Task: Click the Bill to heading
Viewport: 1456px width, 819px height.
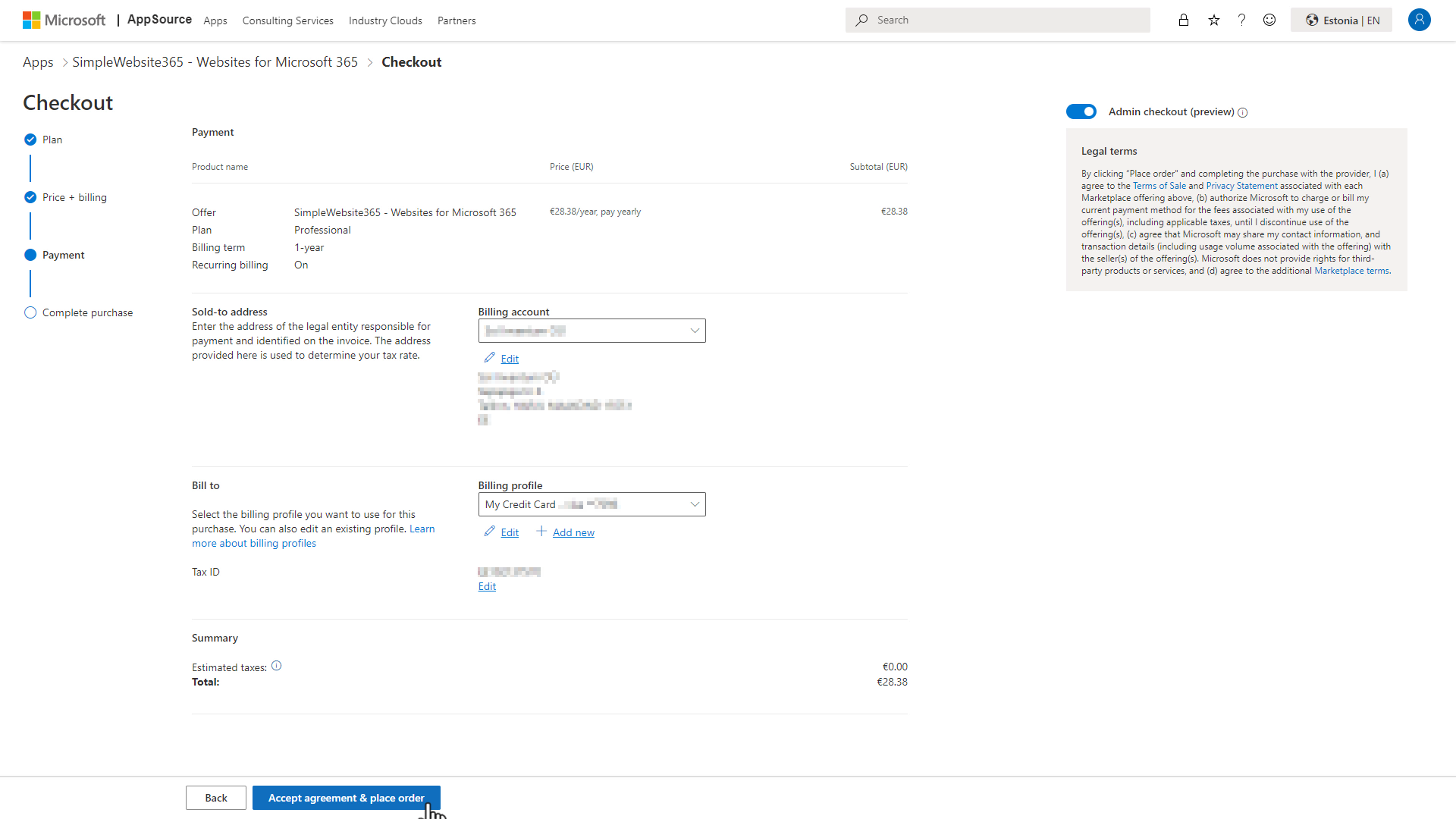Action: point(206,485)
